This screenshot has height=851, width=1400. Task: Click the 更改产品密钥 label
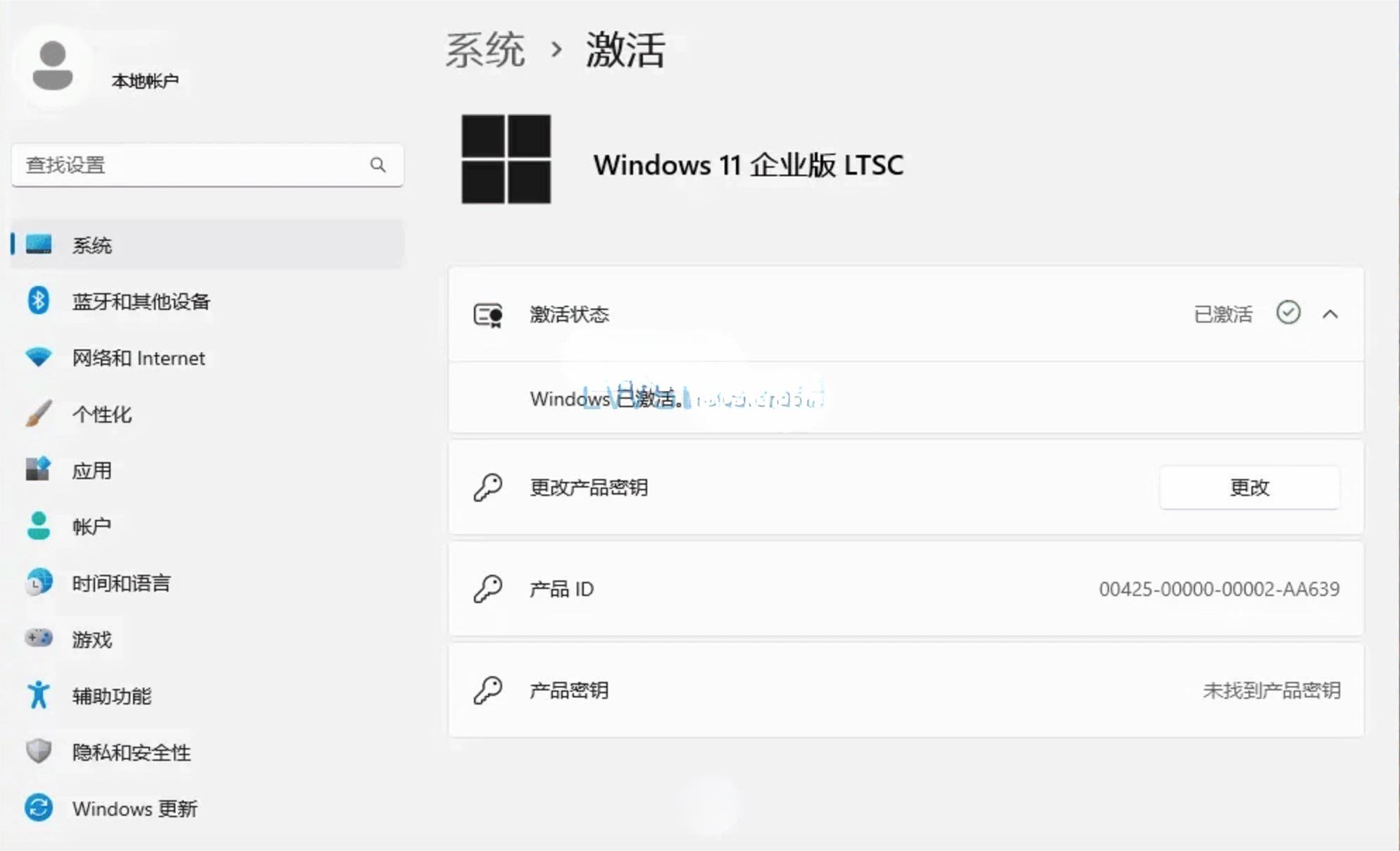[589, 487]
